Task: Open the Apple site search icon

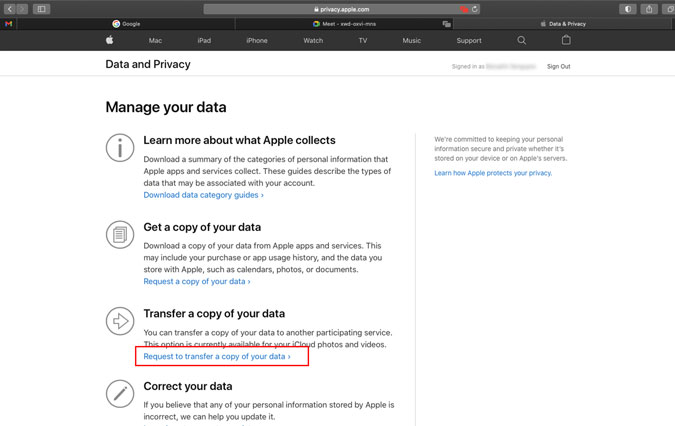Action: 521,40
